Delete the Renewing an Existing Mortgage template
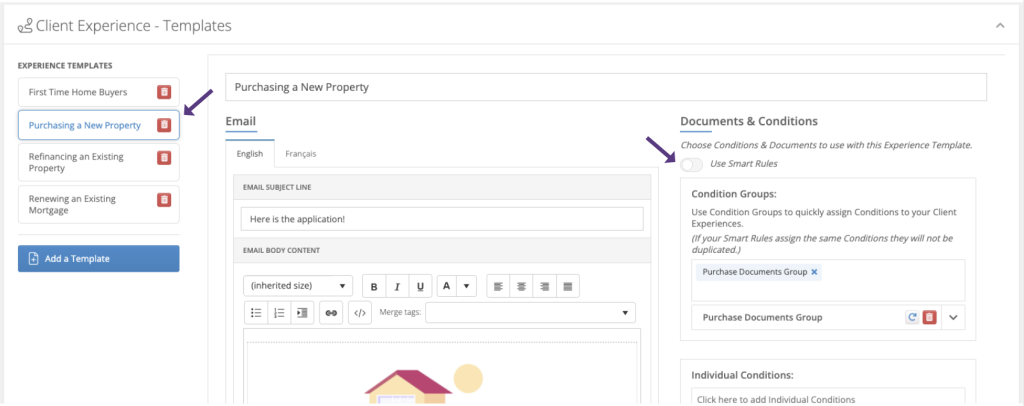Screen dimensions: 1024x406 (x=164, y=200)
